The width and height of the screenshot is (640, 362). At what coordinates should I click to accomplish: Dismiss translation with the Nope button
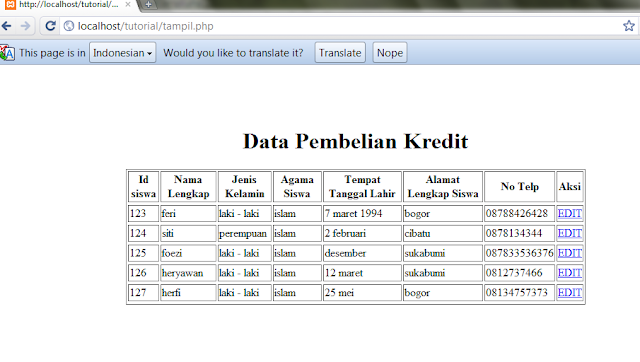click(x=390, y=53)
